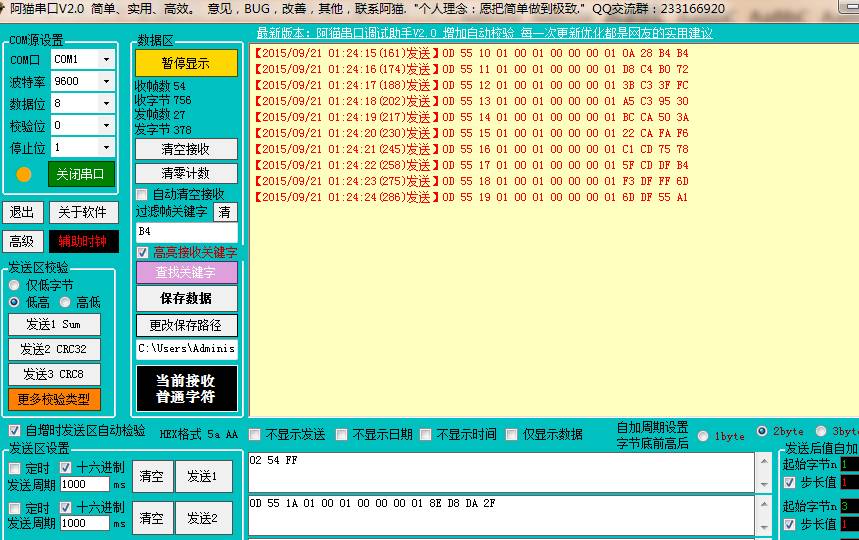Click send box starting 0D 55 1A

point(502,515)
